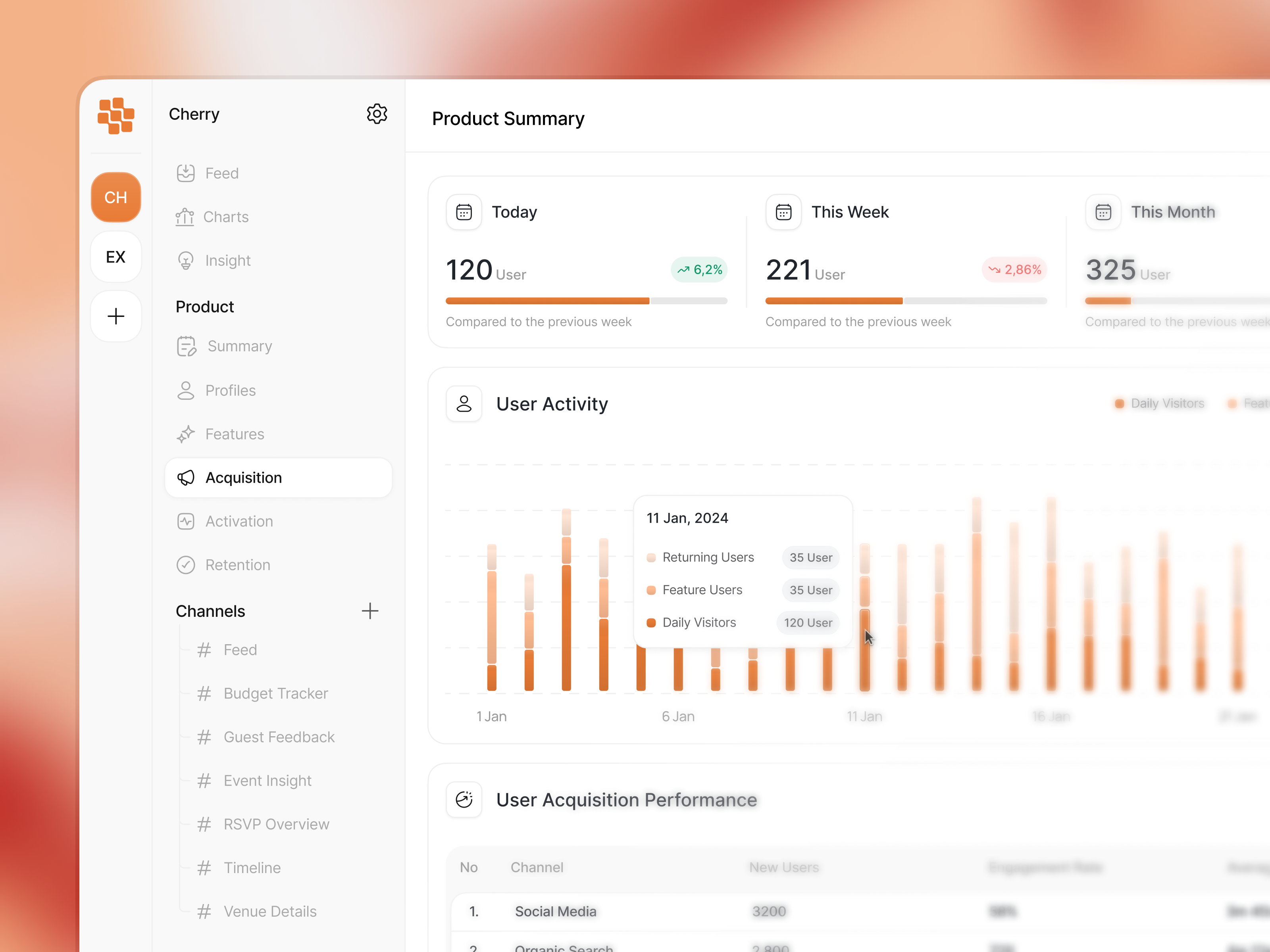Open Insight page
This screenshot has width=1270, height=952.
(x=228, y=261)
